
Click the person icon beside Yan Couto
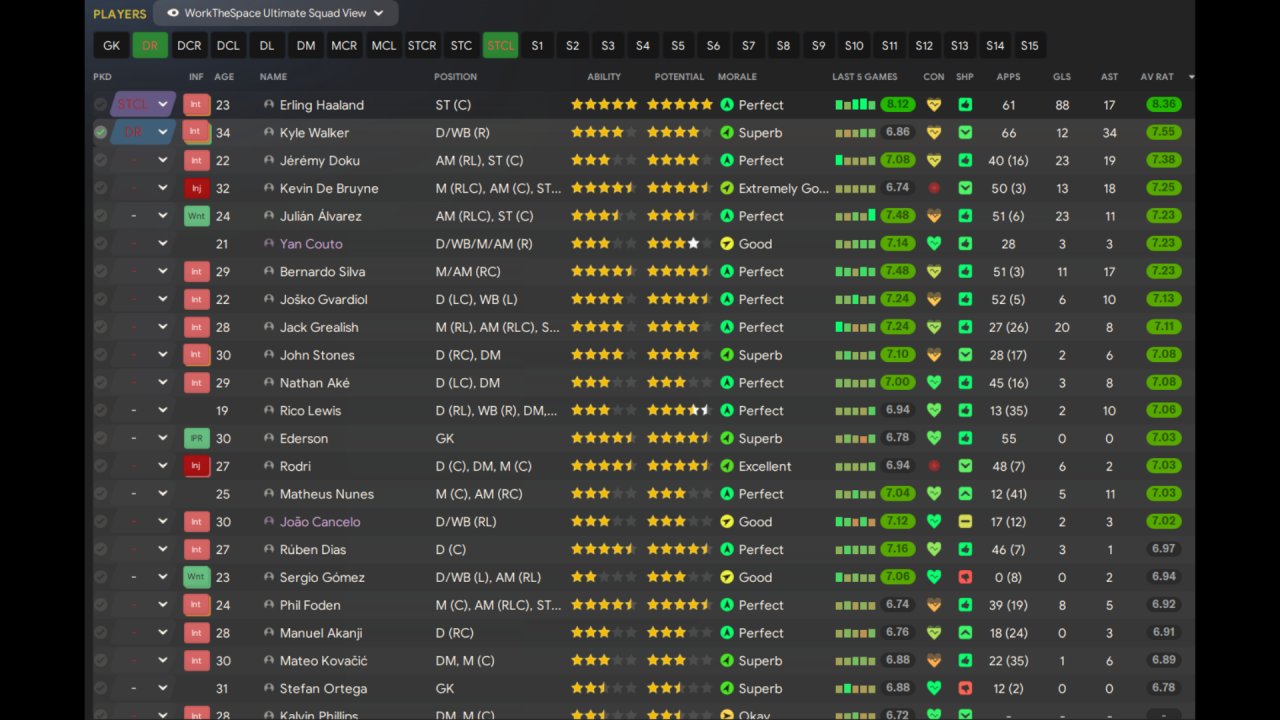pos(269,243)
